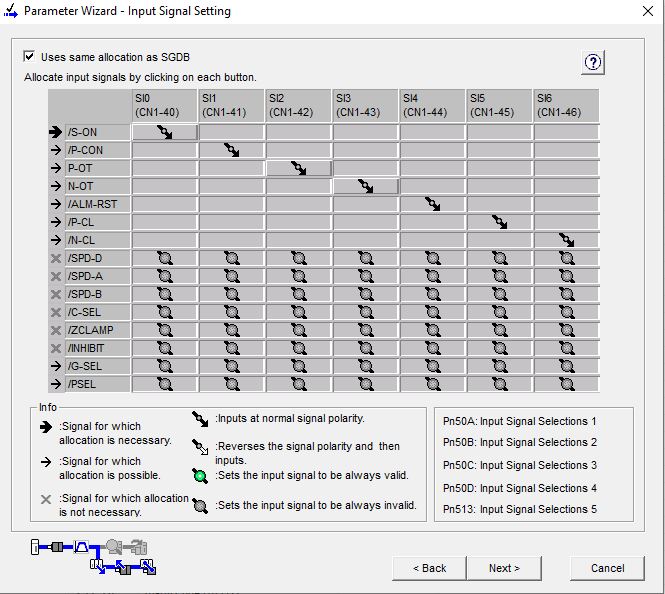Click the SI3 (CN1-43) column header

[366, 105]
